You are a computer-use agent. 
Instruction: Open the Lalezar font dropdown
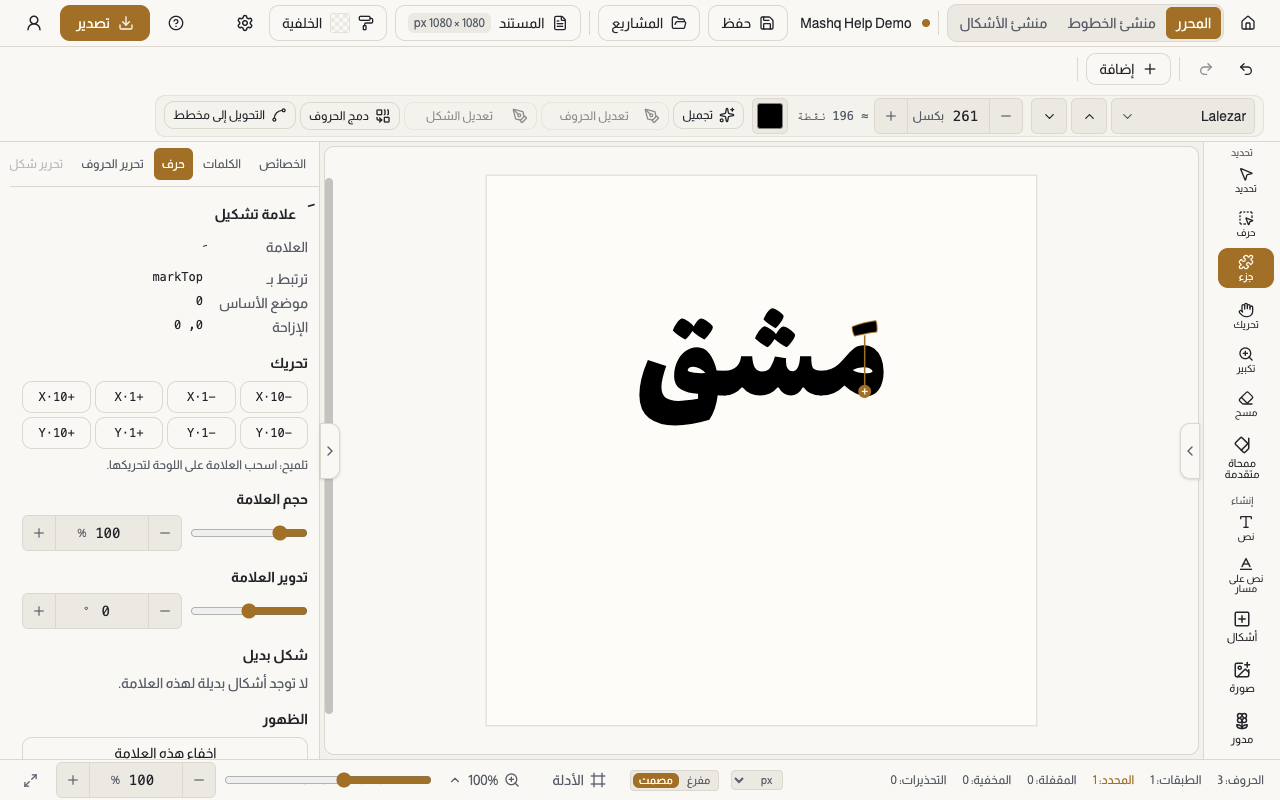point(1183,116)
